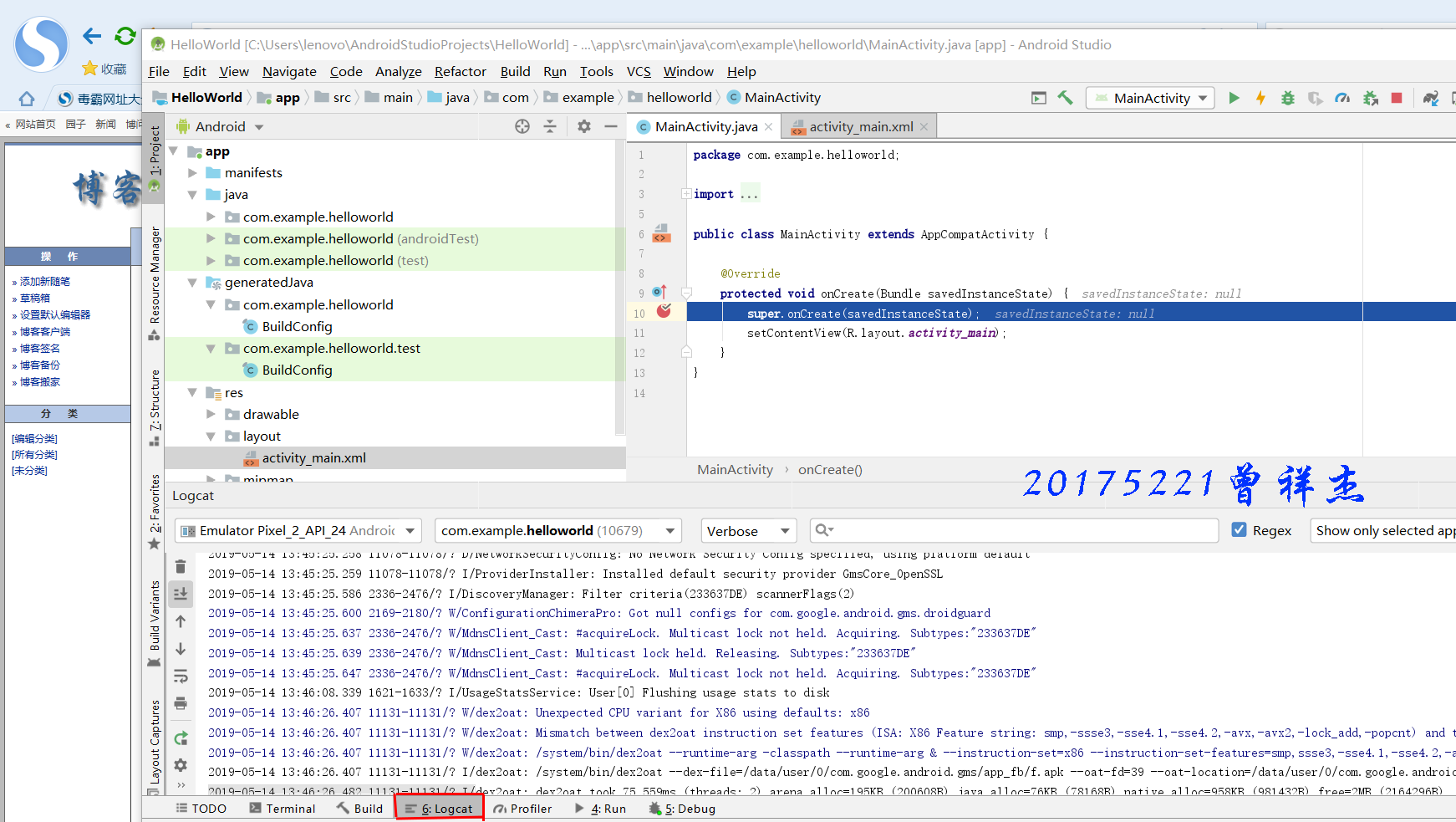The image size is (1456, 822).
Task: Collapse the layout folder
Action: pyautogui.click(x=211, y=436)
